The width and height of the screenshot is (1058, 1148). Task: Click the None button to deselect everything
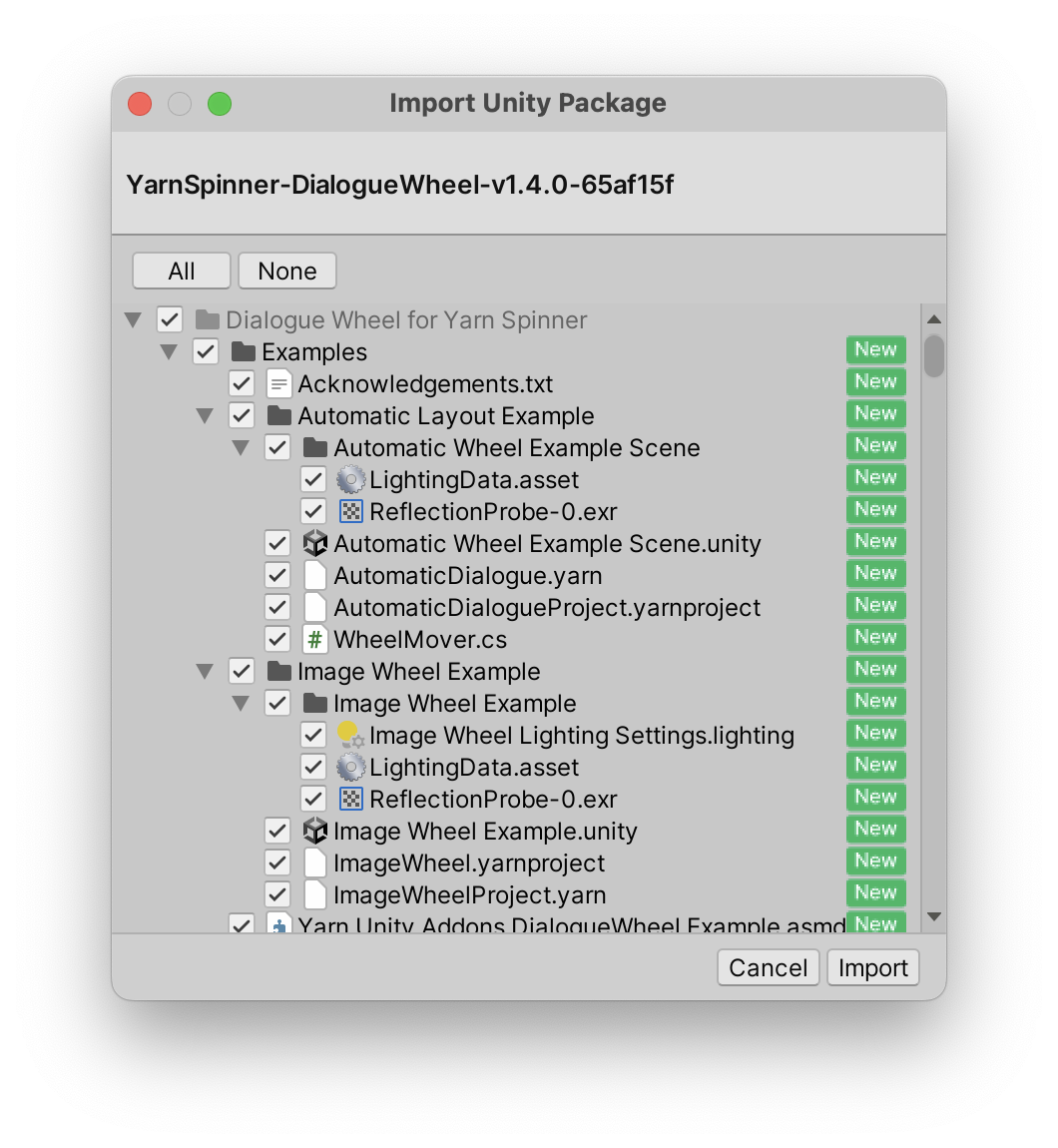pos(286,271)
